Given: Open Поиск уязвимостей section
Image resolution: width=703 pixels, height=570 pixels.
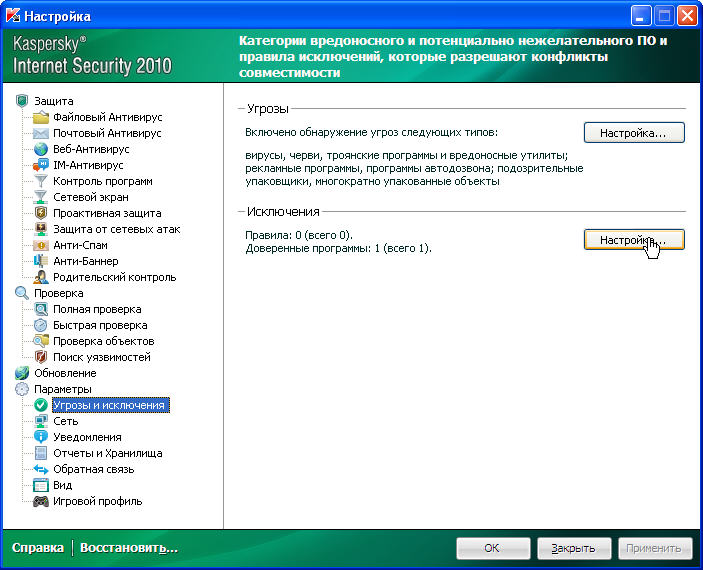Looking at the screenshot, I should 102,357.
